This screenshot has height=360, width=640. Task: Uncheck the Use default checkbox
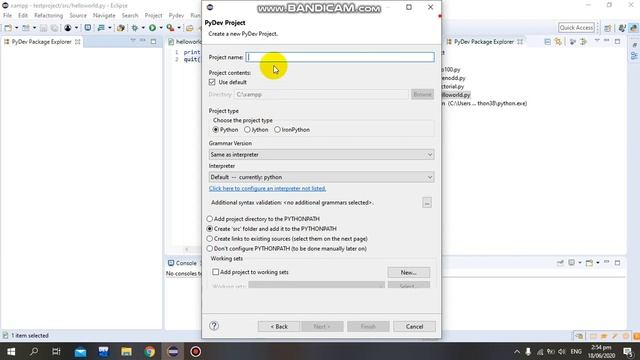(x=212, y=82)
